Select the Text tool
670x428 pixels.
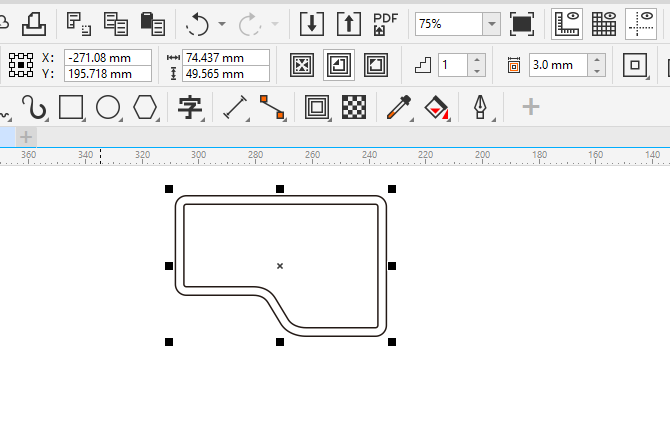pos(190,107)
